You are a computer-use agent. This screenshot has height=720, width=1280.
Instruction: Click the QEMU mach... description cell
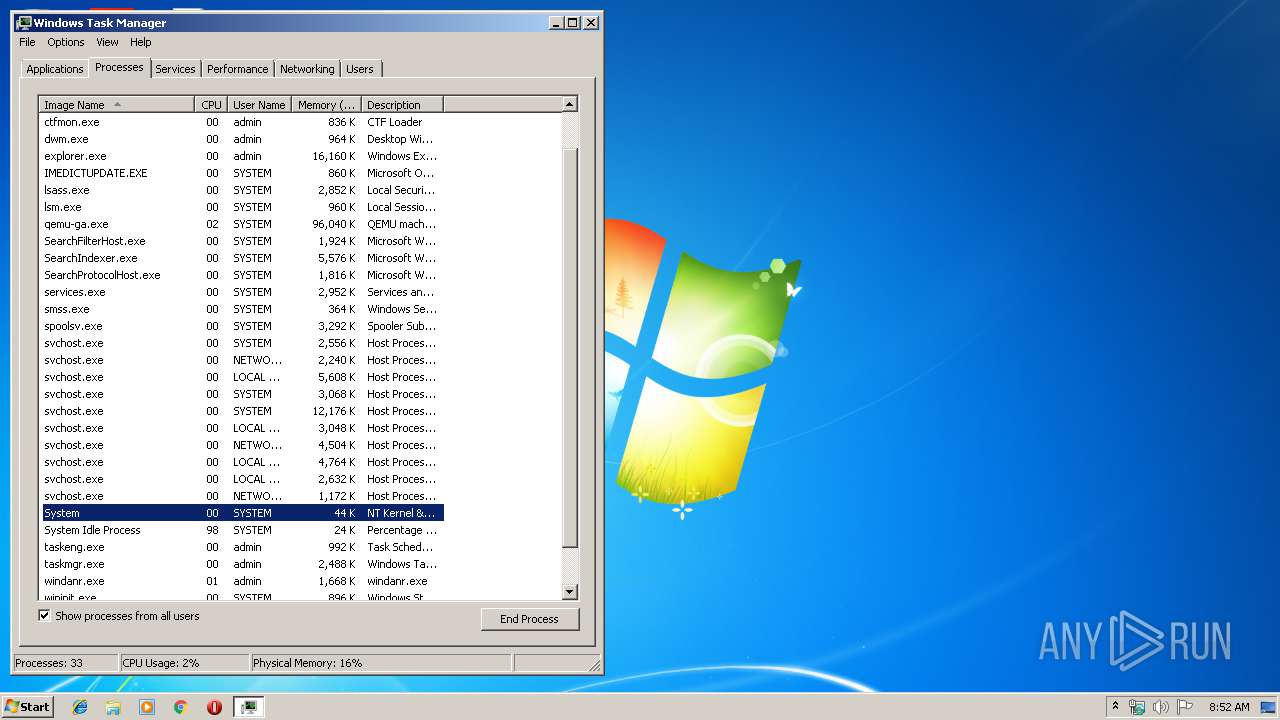(401, 224)
